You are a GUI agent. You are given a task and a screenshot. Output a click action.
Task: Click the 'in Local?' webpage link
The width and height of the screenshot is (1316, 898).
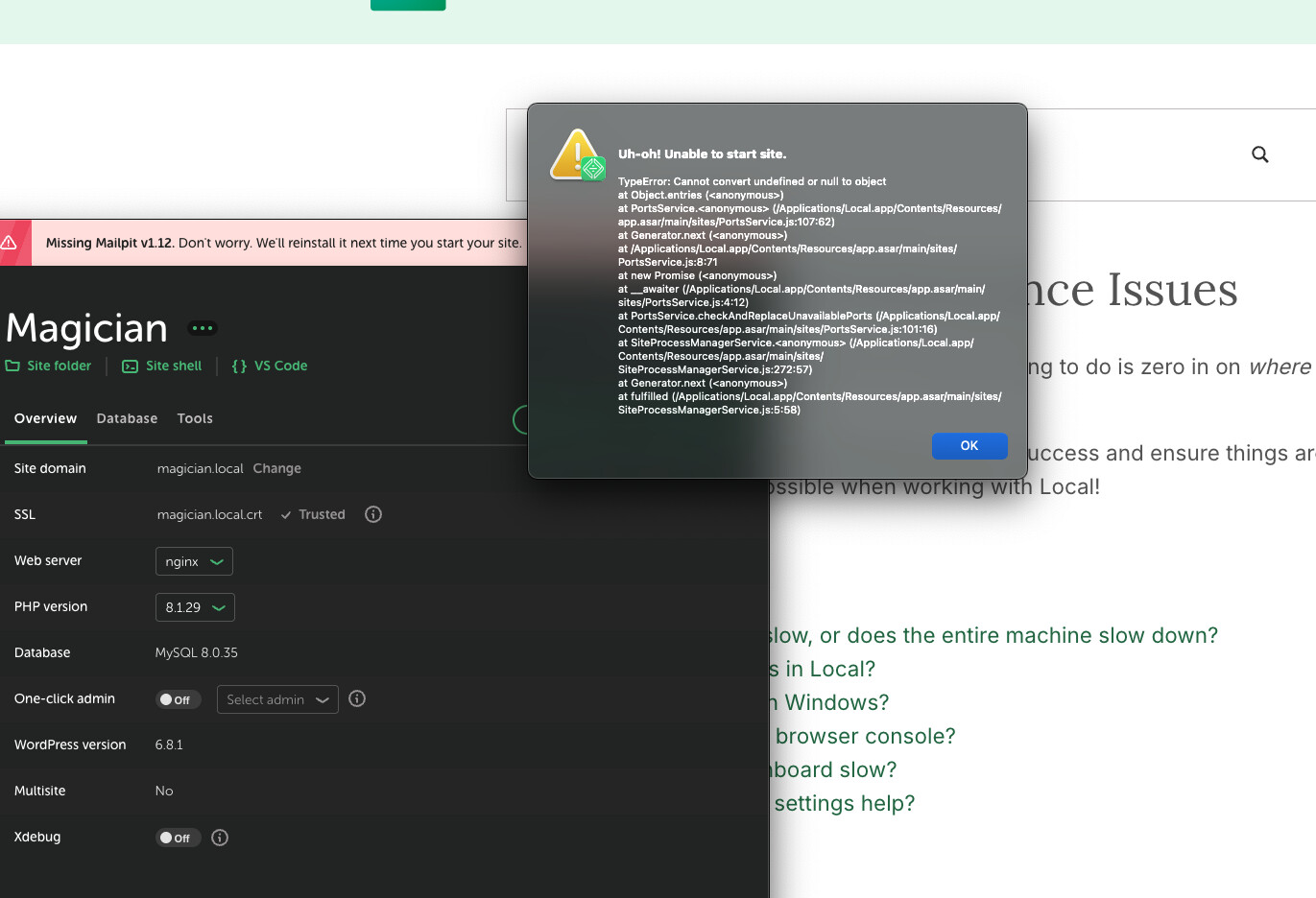pyautogui.click(x=823, y=669)
